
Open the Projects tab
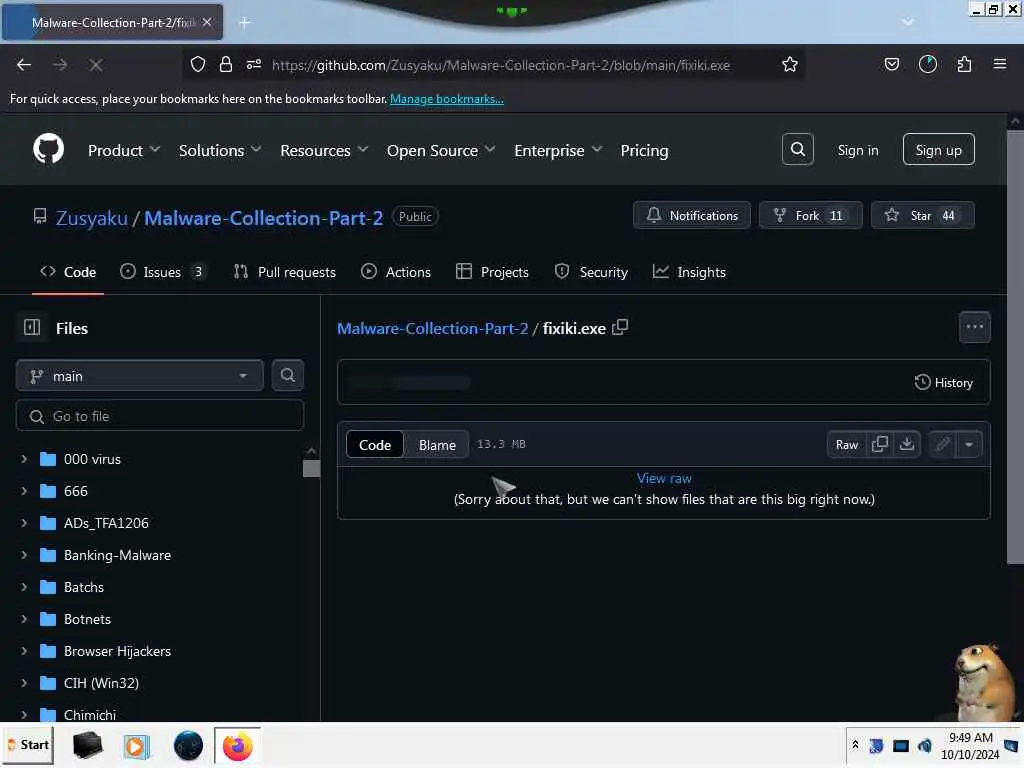click(x=492, y=272)
